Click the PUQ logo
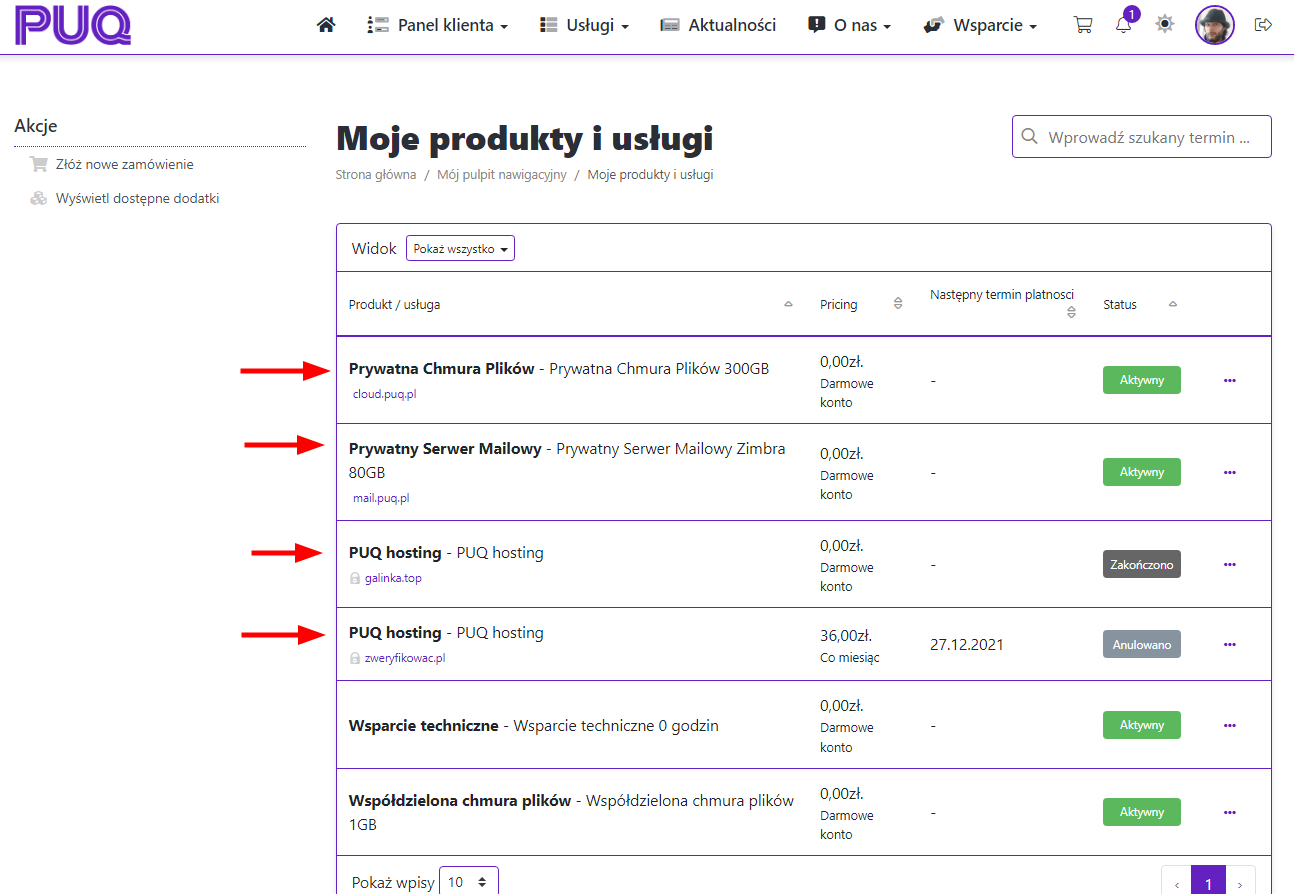 (73, 26)
